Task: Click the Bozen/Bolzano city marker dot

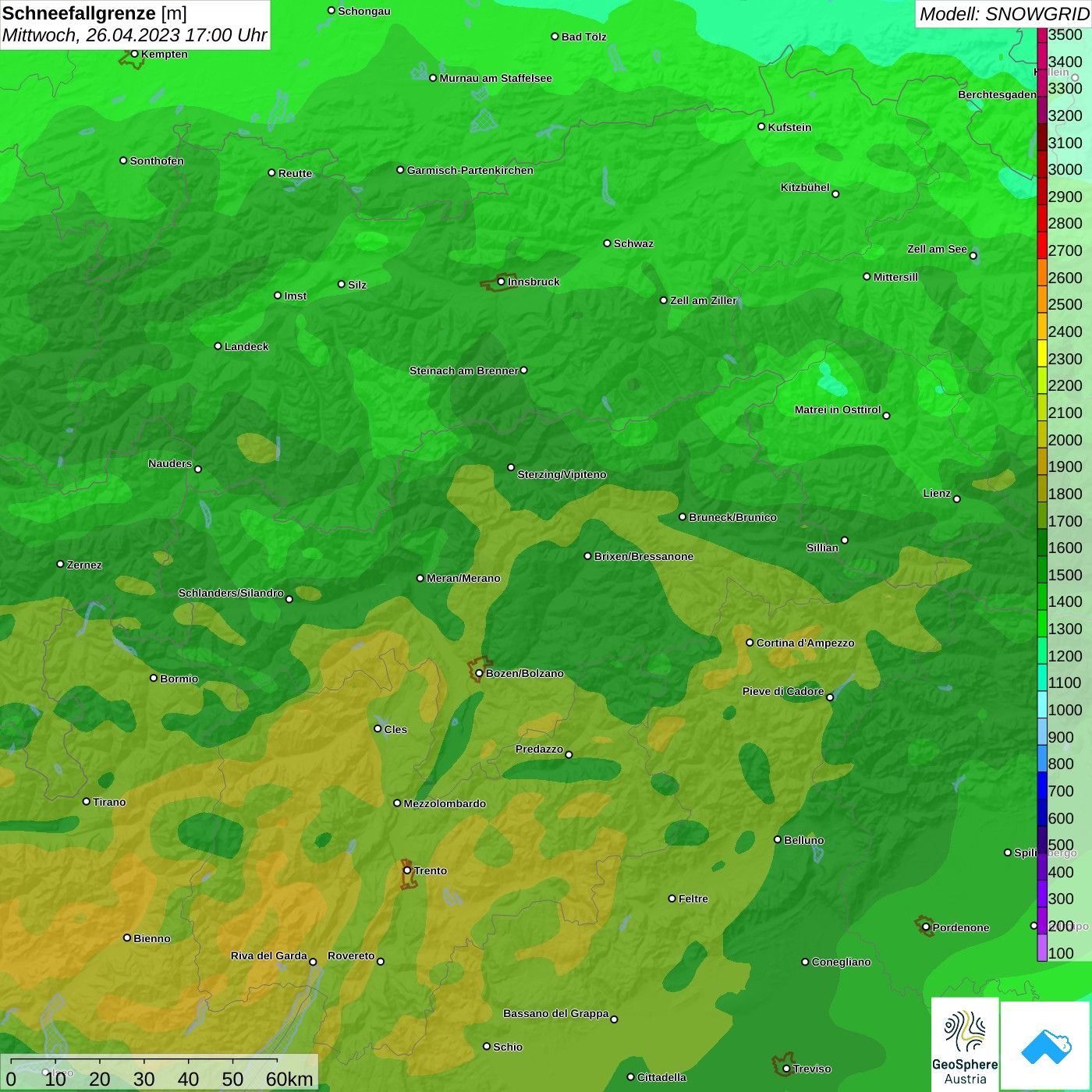Action: point(479,673)
